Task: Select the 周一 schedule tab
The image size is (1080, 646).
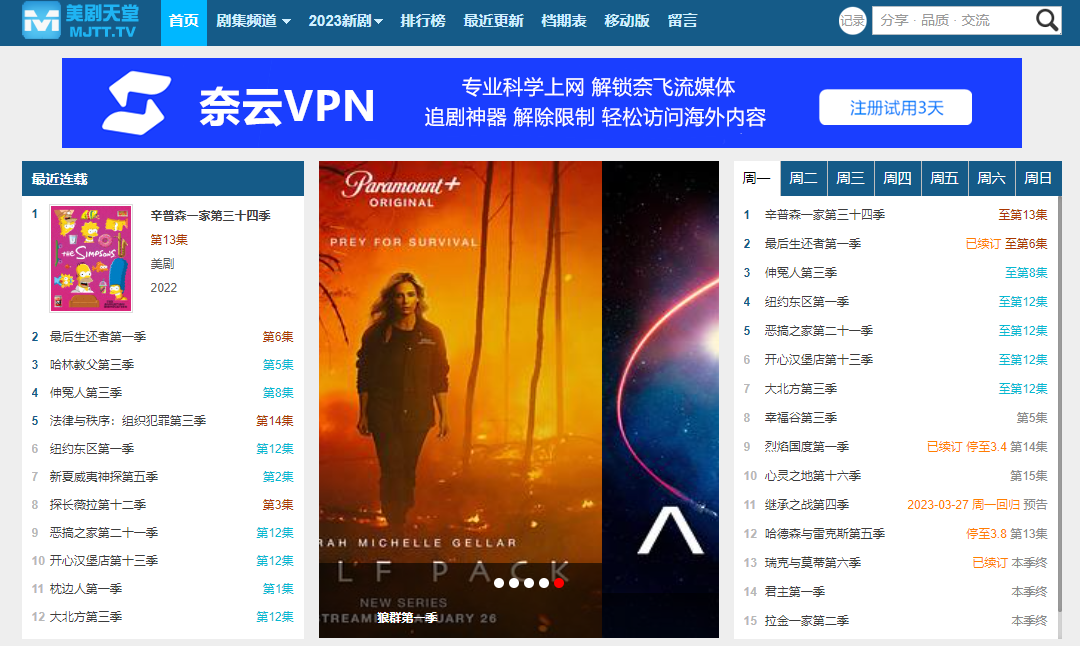Action: [756, 178]
